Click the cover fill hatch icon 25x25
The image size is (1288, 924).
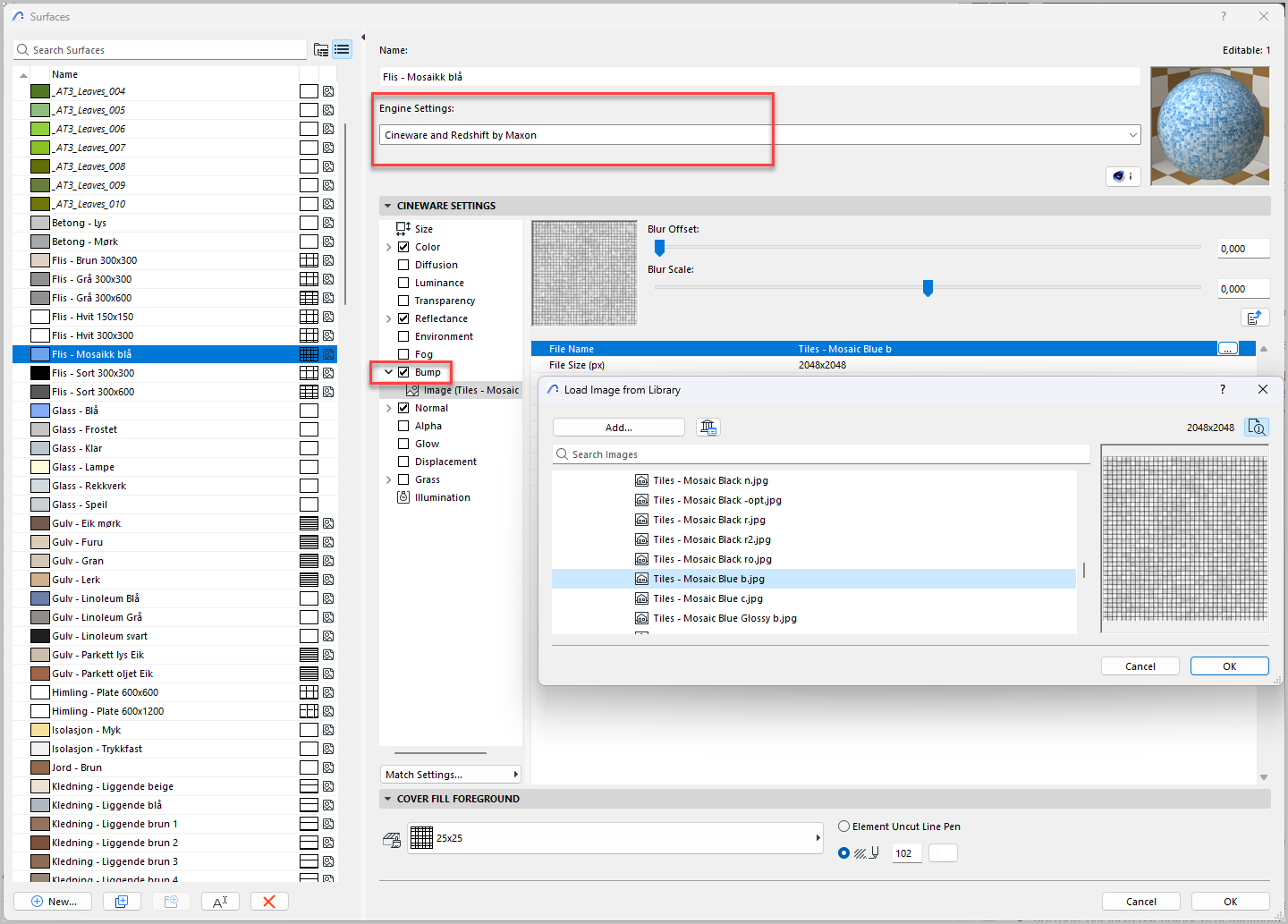421,838
